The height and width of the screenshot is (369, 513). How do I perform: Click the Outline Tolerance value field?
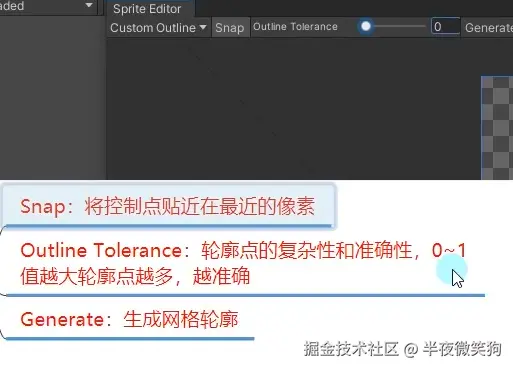(x=445, y=26)
